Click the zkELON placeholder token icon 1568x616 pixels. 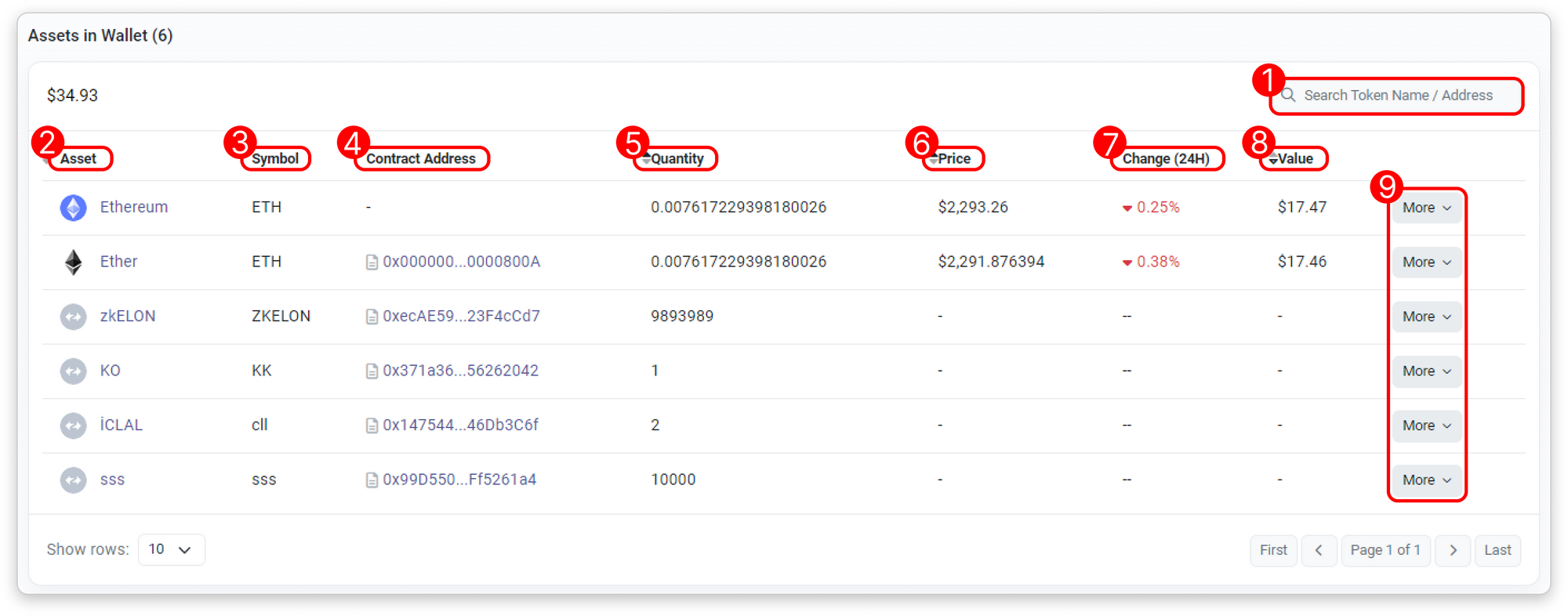coord(73,317)
